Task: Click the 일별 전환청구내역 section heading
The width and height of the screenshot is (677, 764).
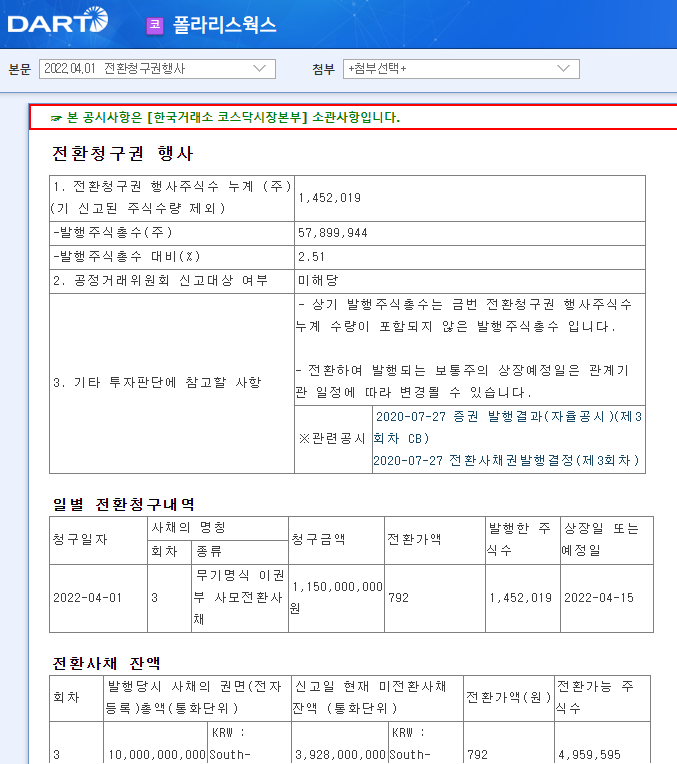Action: coord(124,504)
